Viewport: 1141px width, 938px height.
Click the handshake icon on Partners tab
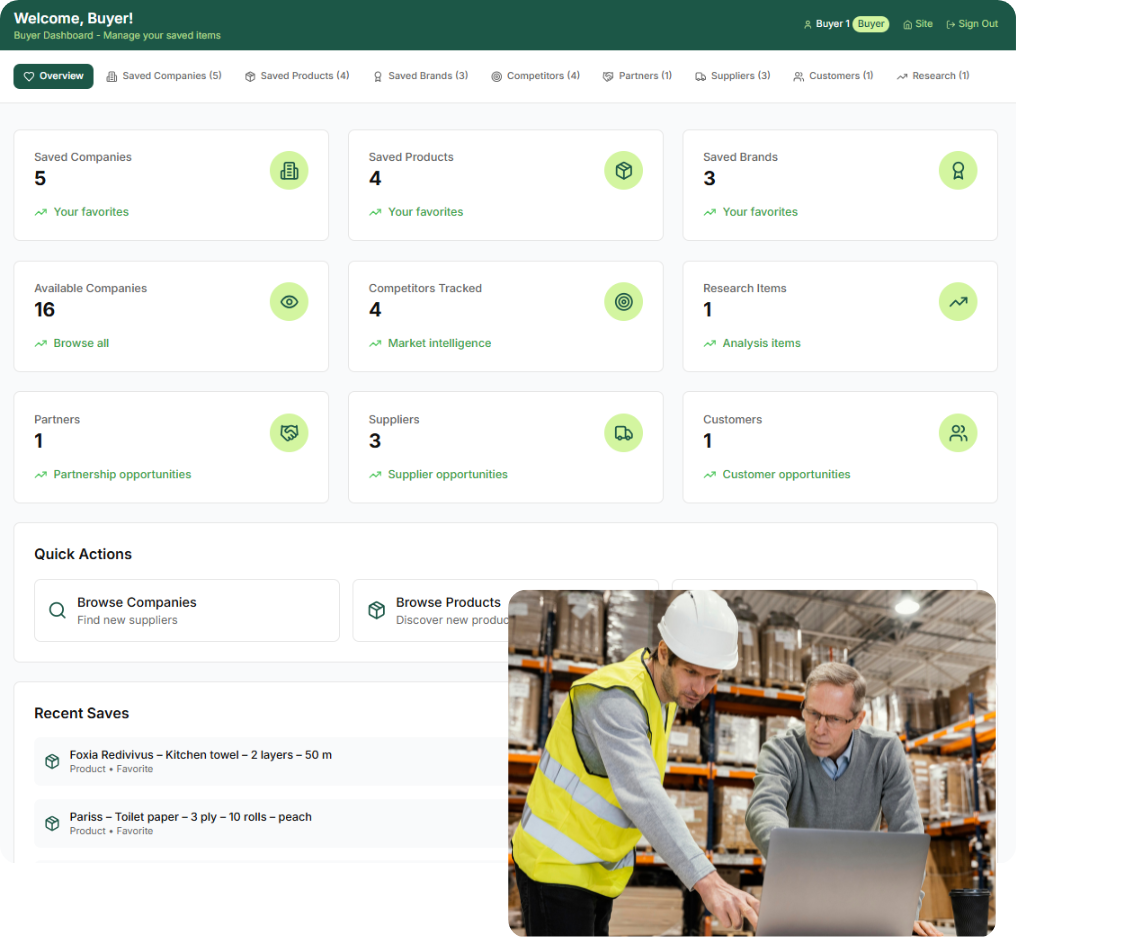608,76
